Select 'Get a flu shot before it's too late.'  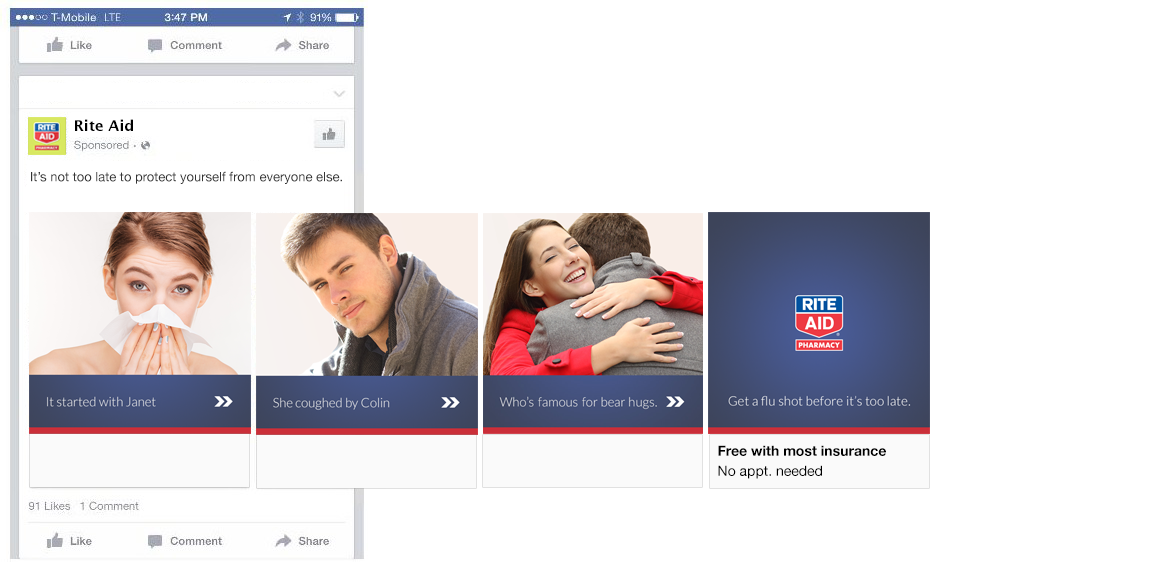[819, 401]
